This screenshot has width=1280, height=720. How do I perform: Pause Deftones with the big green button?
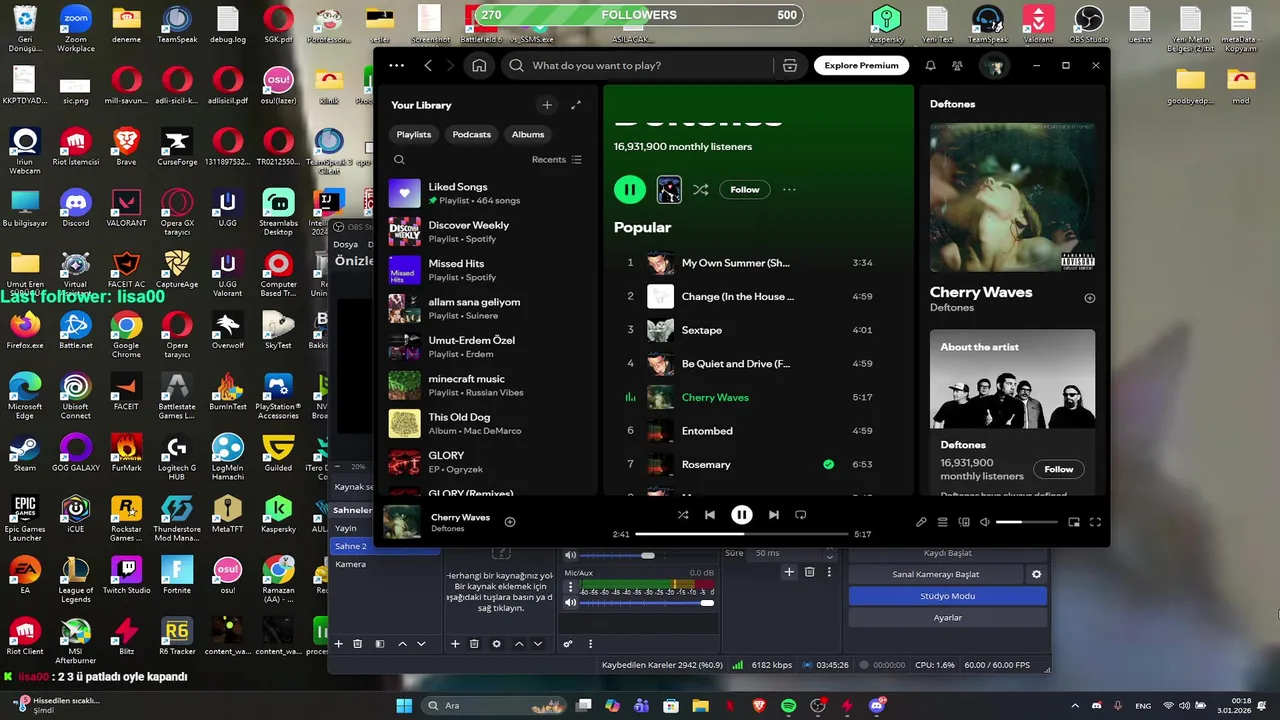(x=630, y=189)
